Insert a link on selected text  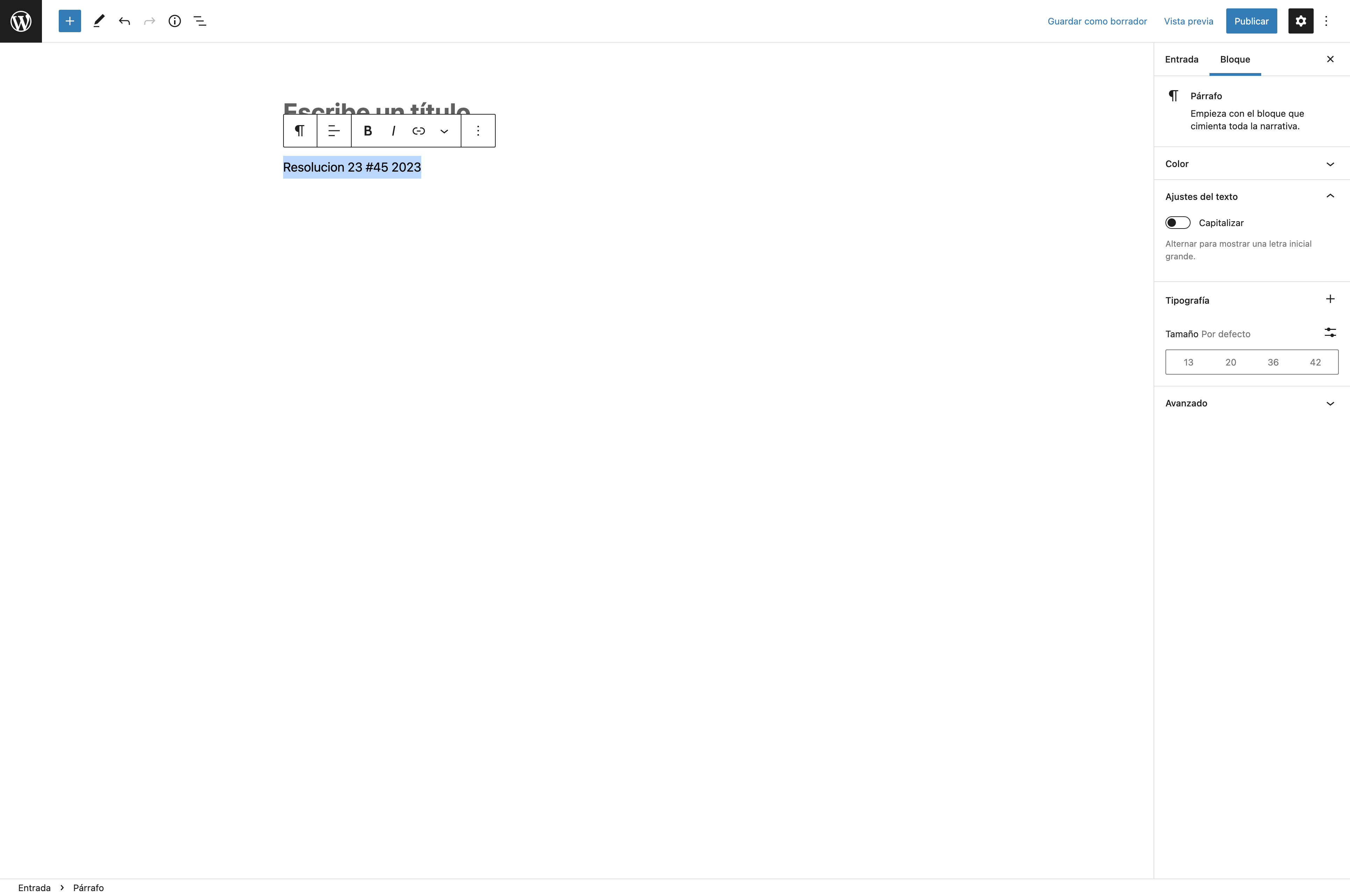(x=418, y=131)
